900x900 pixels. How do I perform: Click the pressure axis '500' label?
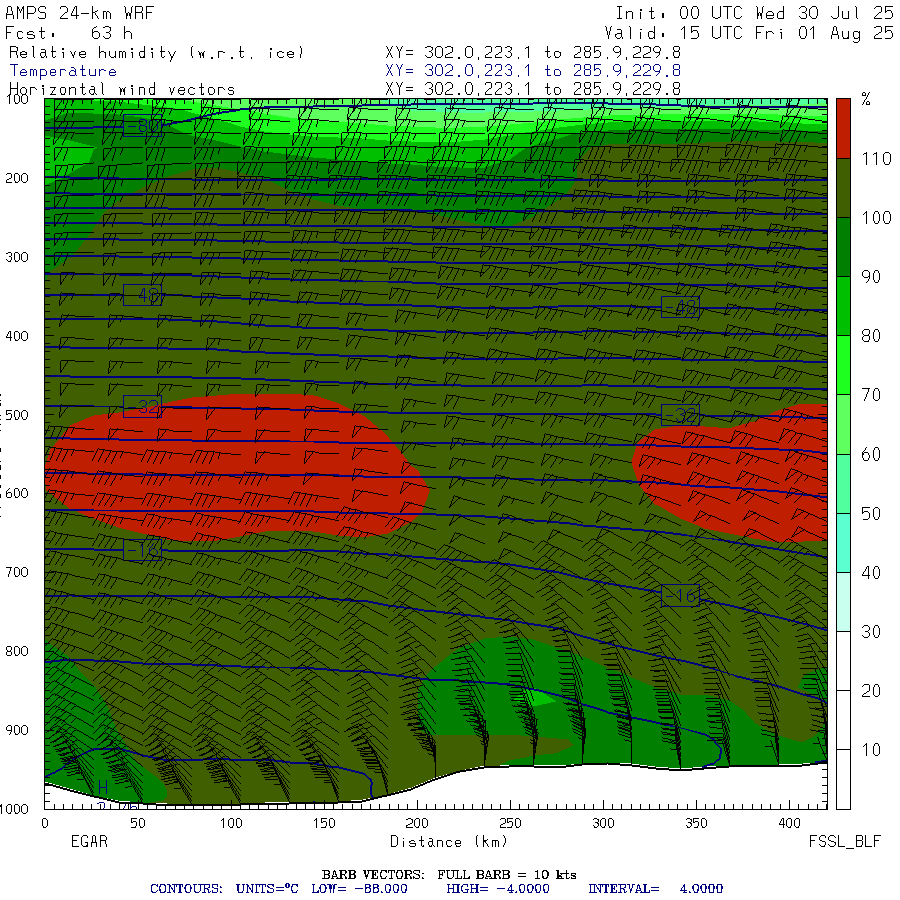[x=17, y=415]
